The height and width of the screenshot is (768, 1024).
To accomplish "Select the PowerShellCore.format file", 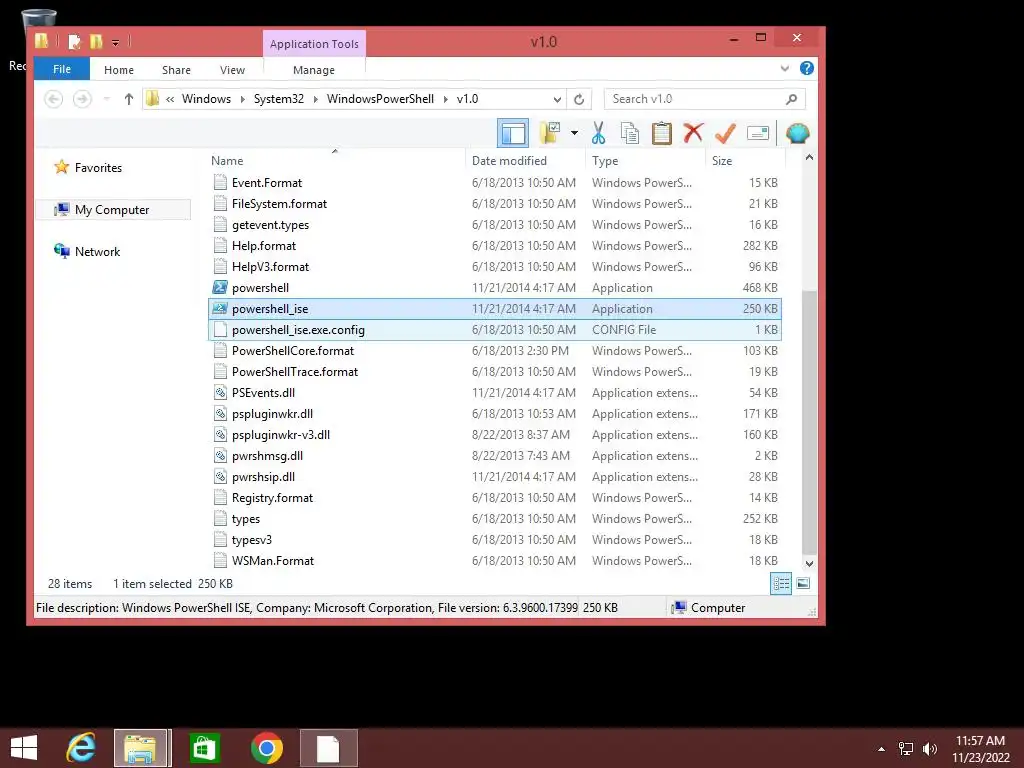I will pyautogui.click(x=494, y=351).
